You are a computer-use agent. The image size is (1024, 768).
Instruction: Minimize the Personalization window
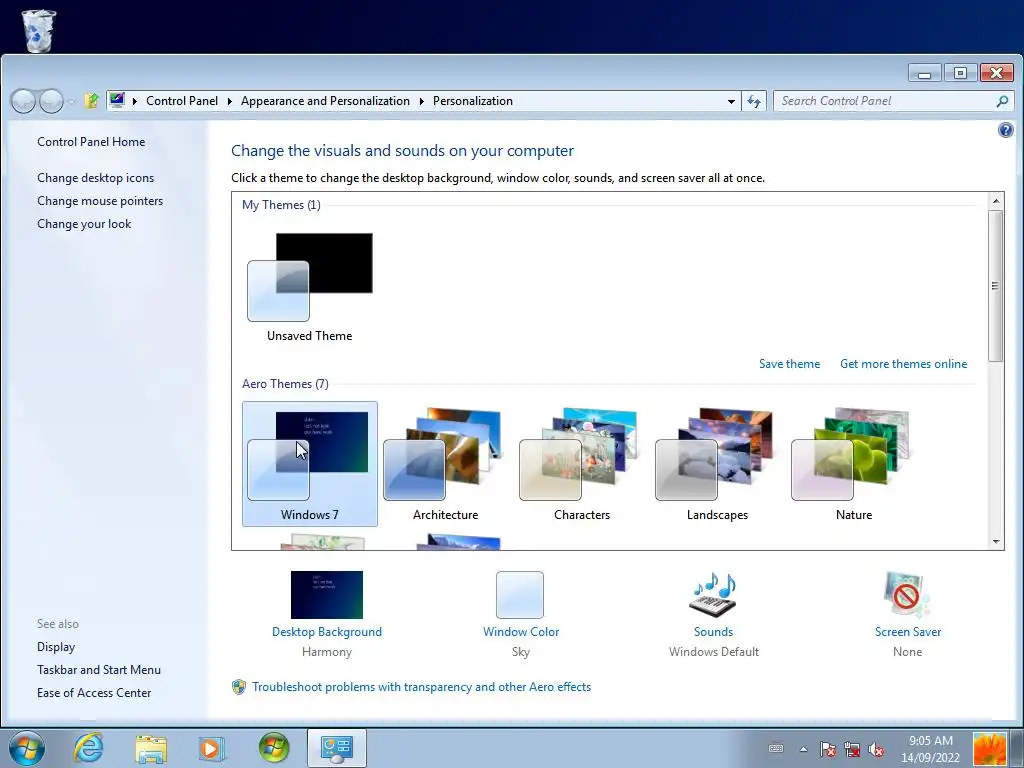coord(925,72)
